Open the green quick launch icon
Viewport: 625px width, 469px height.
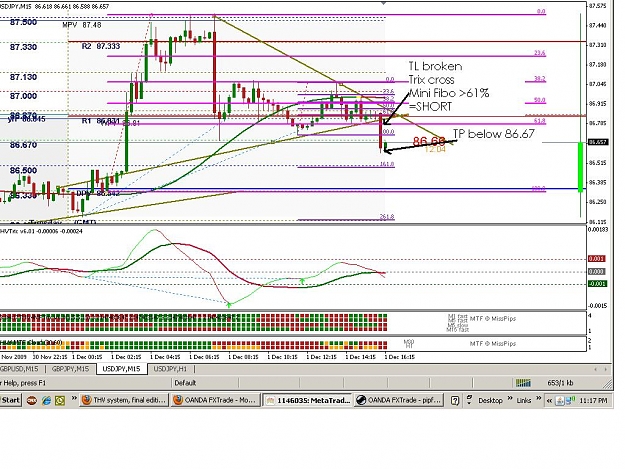[x=60, y=400]
